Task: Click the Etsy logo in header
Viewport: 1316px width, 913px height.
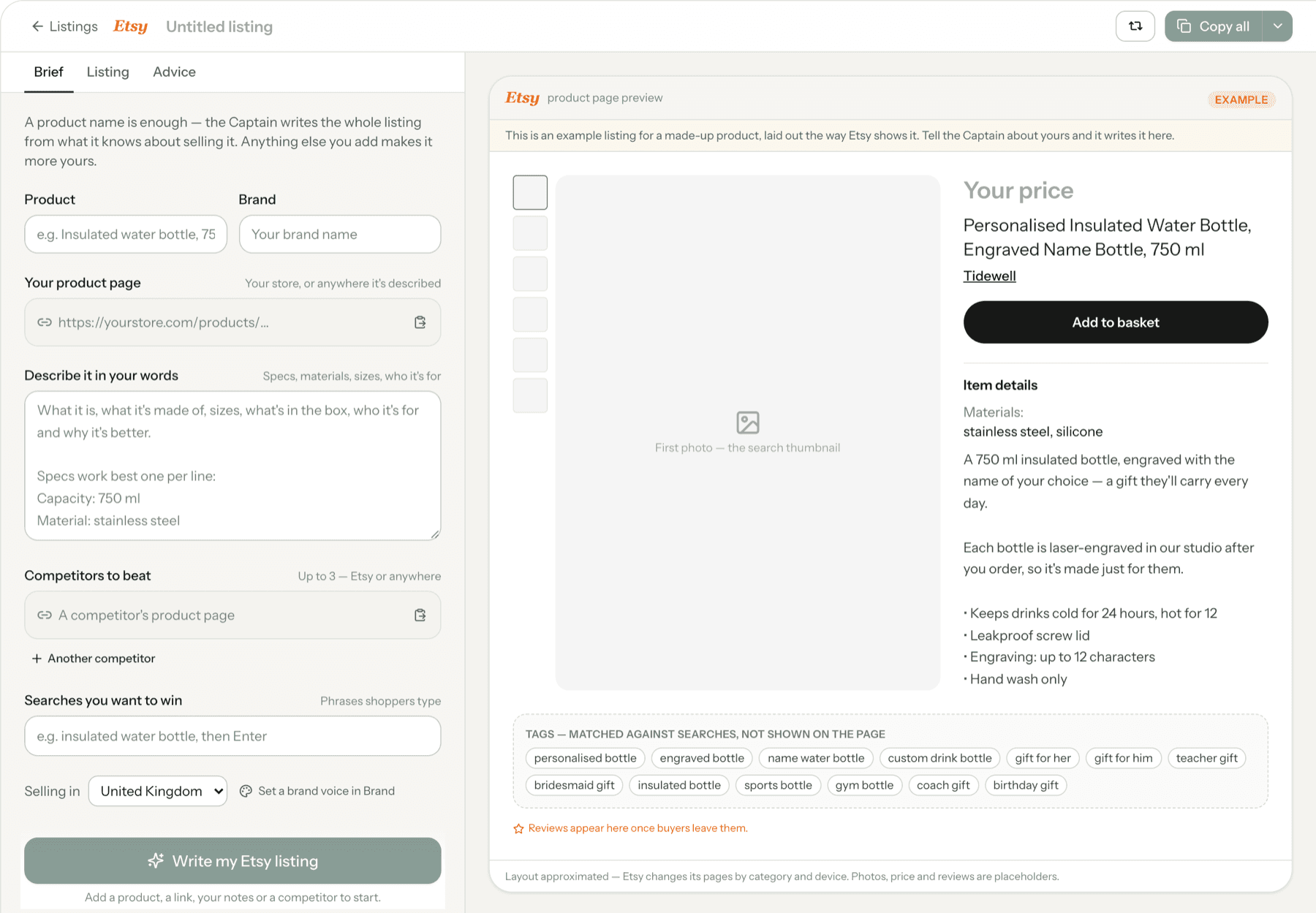Action: (130, 26)
